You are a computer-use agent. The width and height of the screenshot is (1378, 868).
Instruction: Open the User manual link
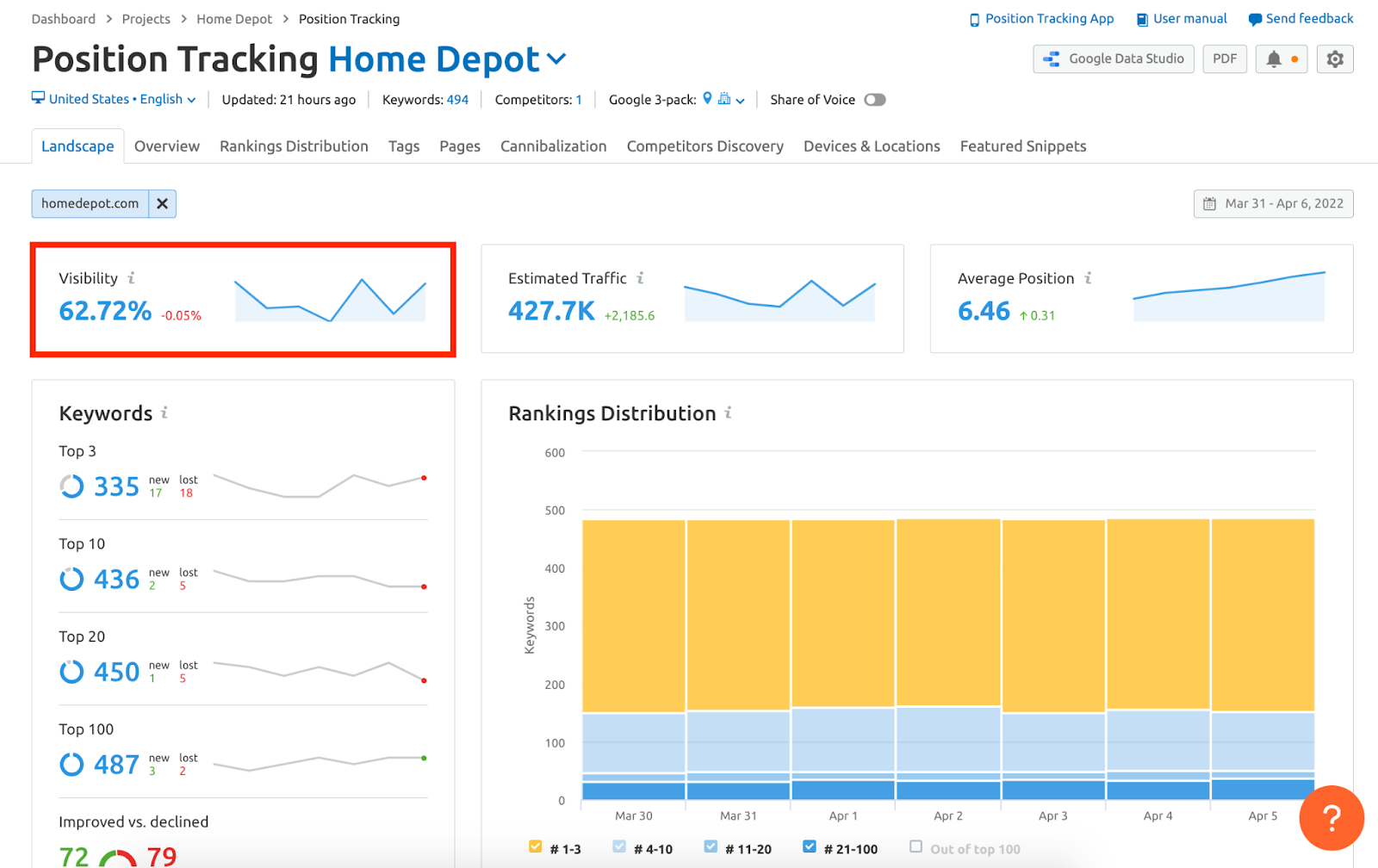pos(1189,19)
